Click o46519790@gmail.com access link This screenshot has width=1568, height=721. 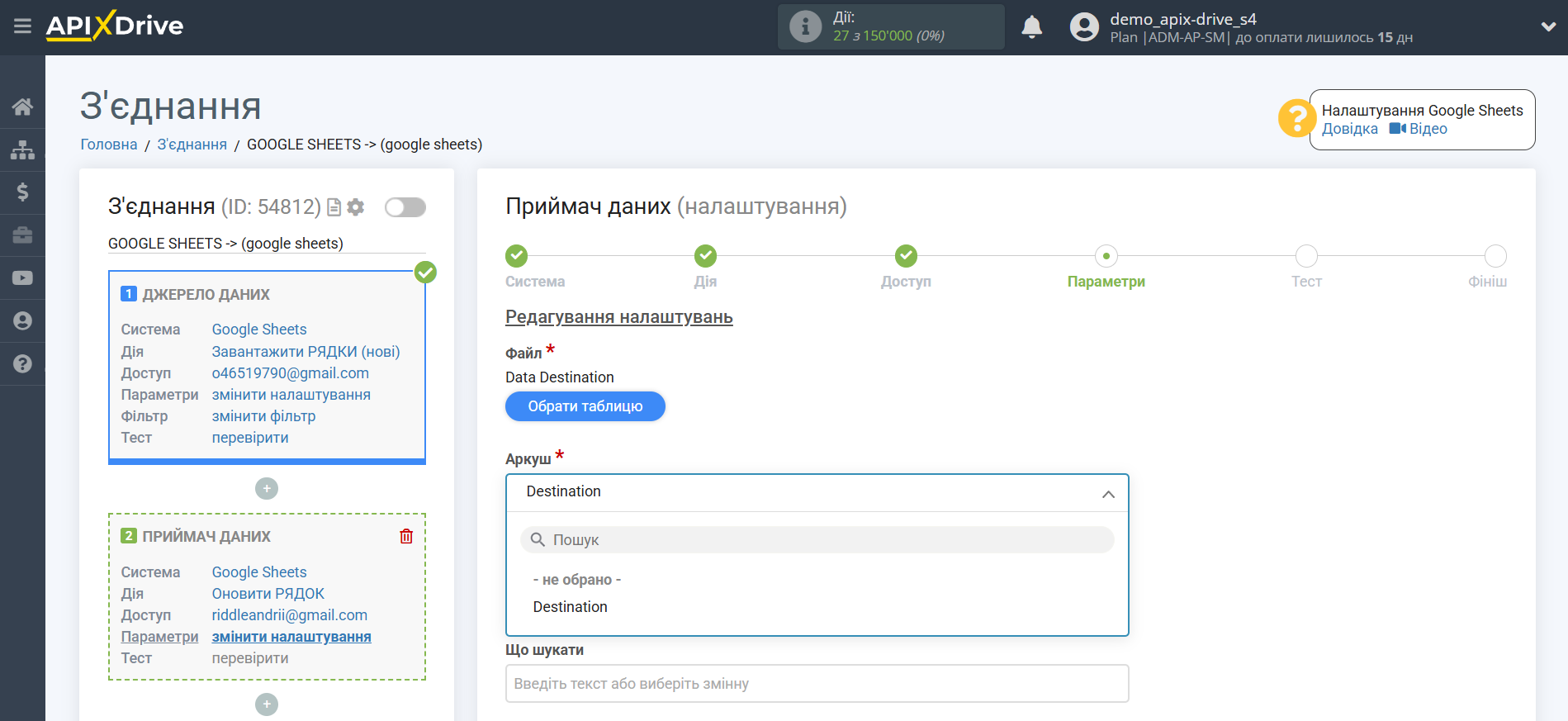pyautogui.click(x=291, y=373)
